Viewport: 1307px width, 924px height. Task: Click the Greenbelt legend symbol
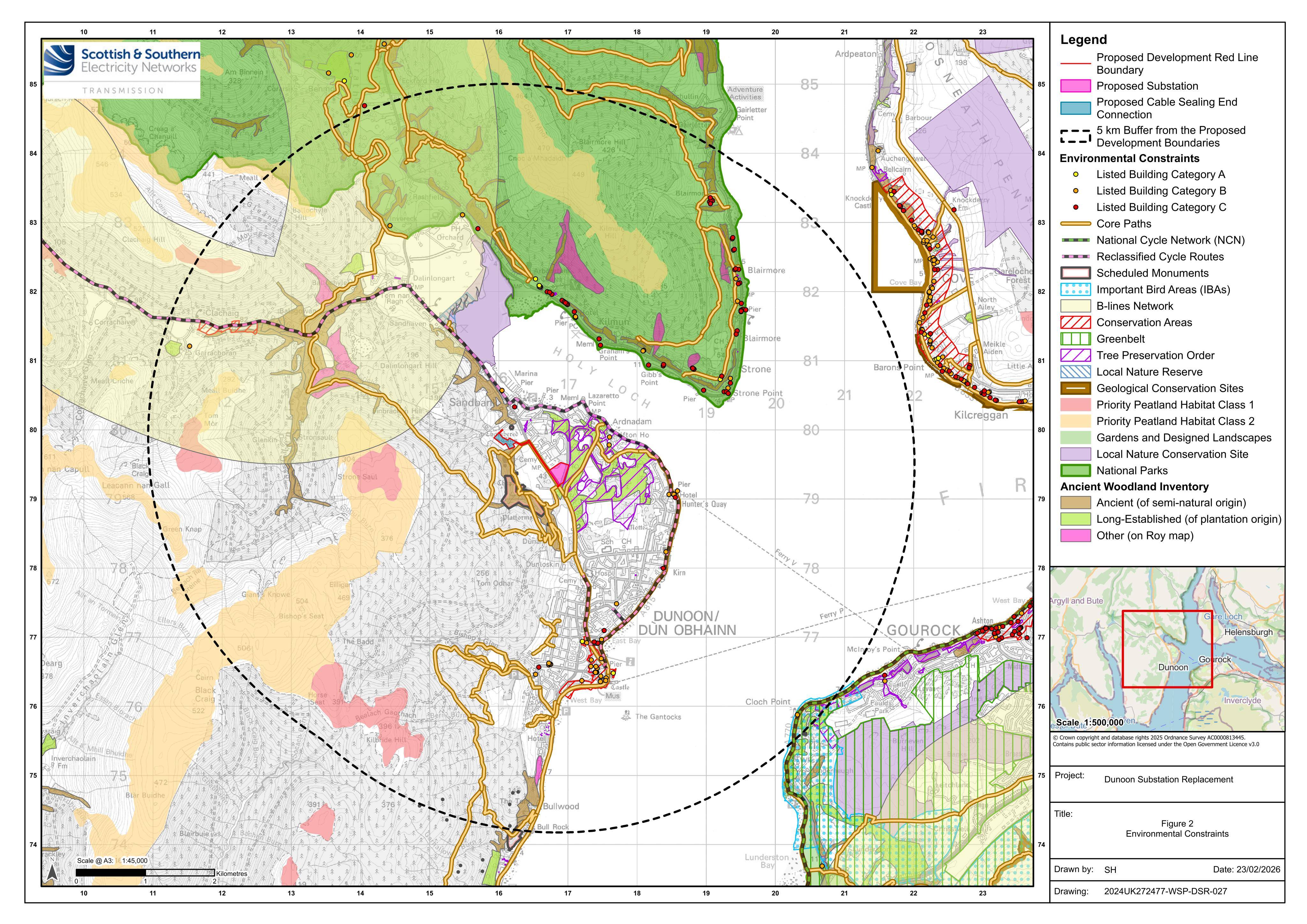click(1075, 339)
